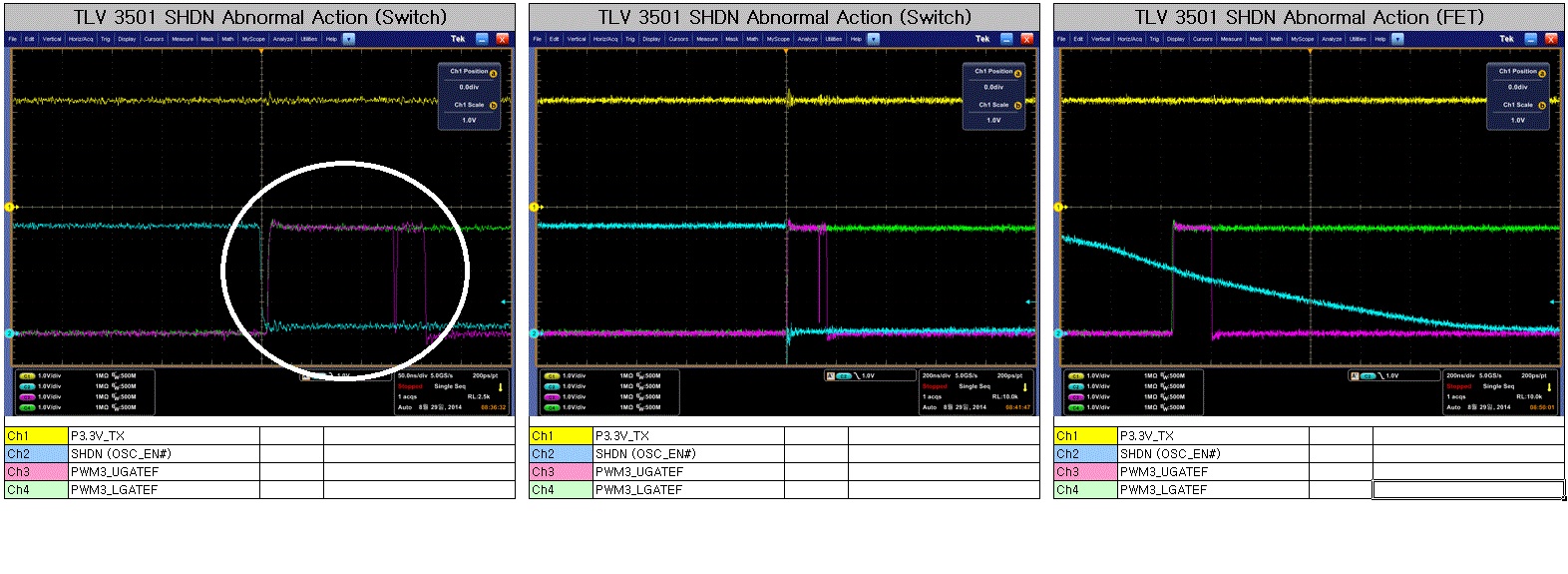Click 50.0ns/div timebase readout in left scope
Viewport: 1568px width, 574px height.
tap(411, 376)
